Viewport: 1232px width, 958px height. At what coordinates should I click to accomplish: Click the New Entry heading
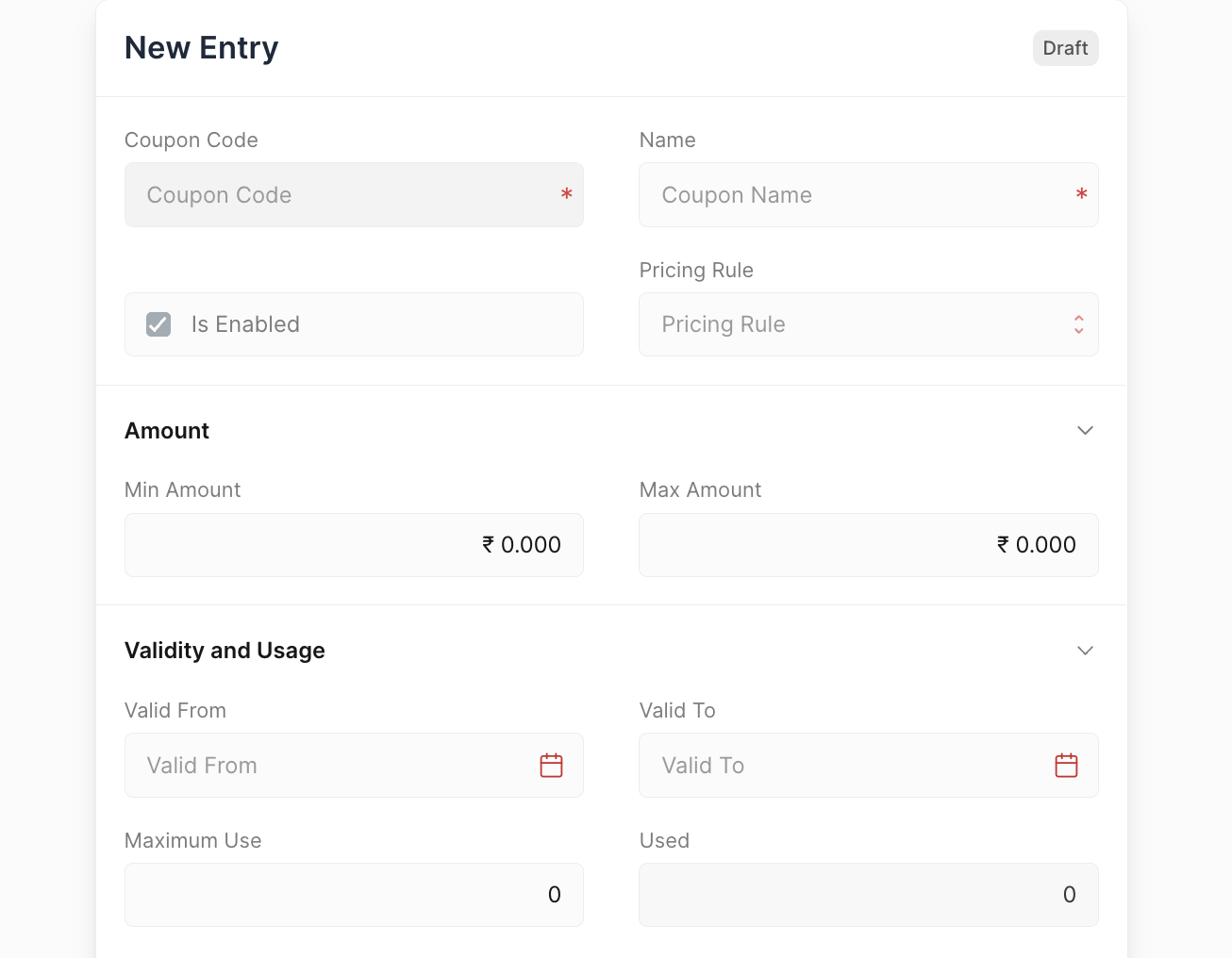(x=202, y=48)
